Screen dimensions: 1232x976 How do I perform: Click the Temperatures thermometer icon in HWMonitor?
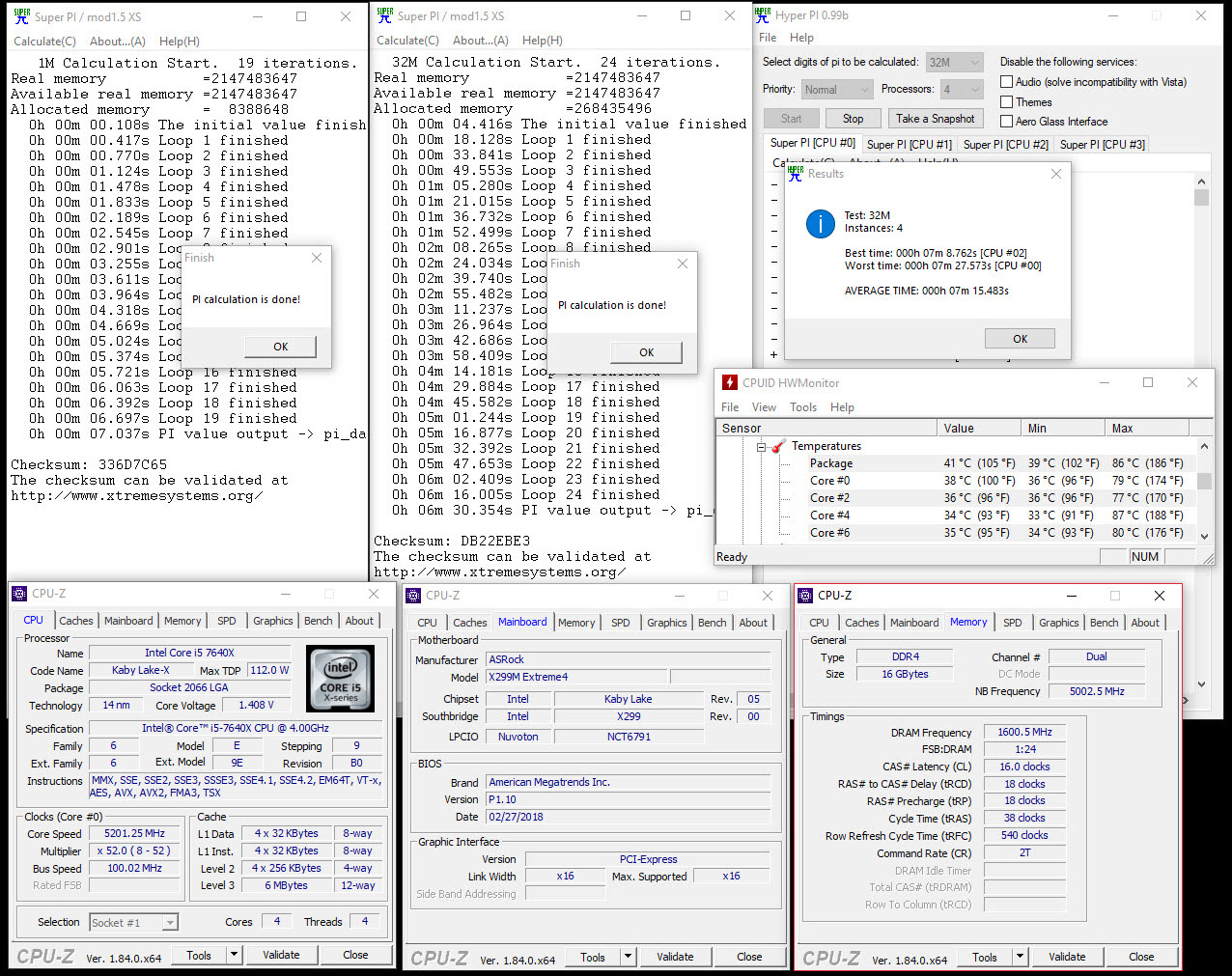(x=778, y=446)
